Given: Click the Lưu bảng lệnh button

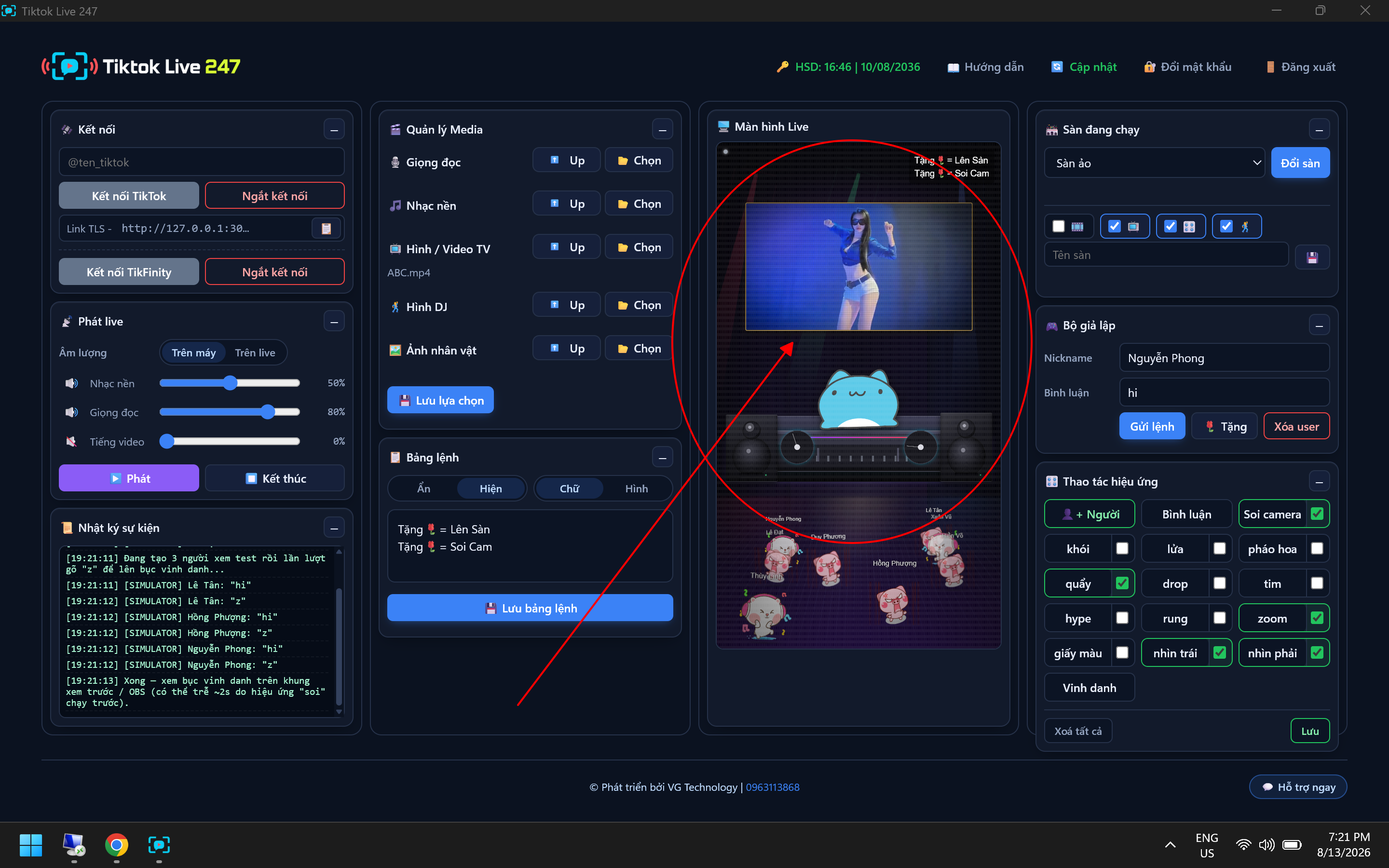Looking at the screenshot, I should (530, 608).
